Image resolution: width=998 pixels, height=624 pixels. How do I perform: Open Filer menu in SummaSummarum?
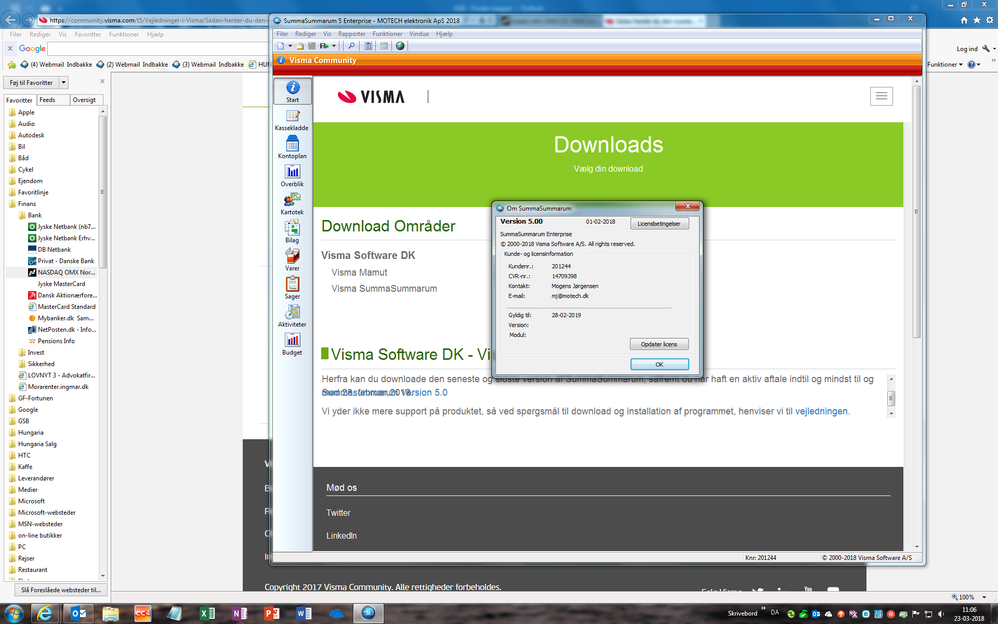click(282, 34)
